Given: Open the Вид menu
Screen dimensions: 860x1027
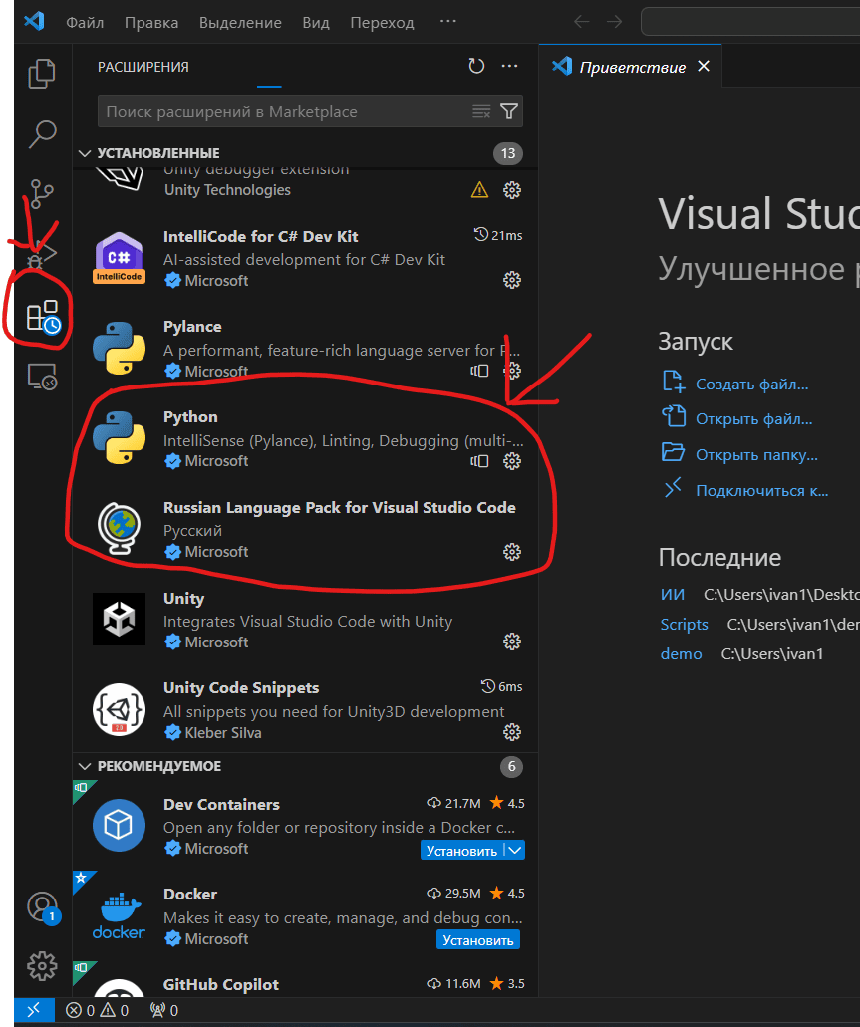Looking at the screenshot, I should [x=316, y=22].
